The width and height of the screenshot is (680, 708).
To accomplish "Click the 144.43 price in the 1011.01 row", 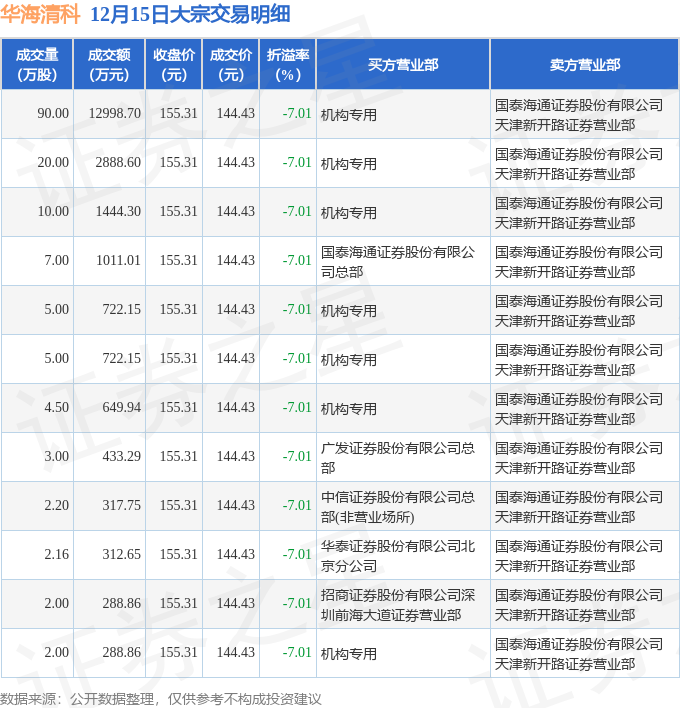I will (x=236, y=261).
